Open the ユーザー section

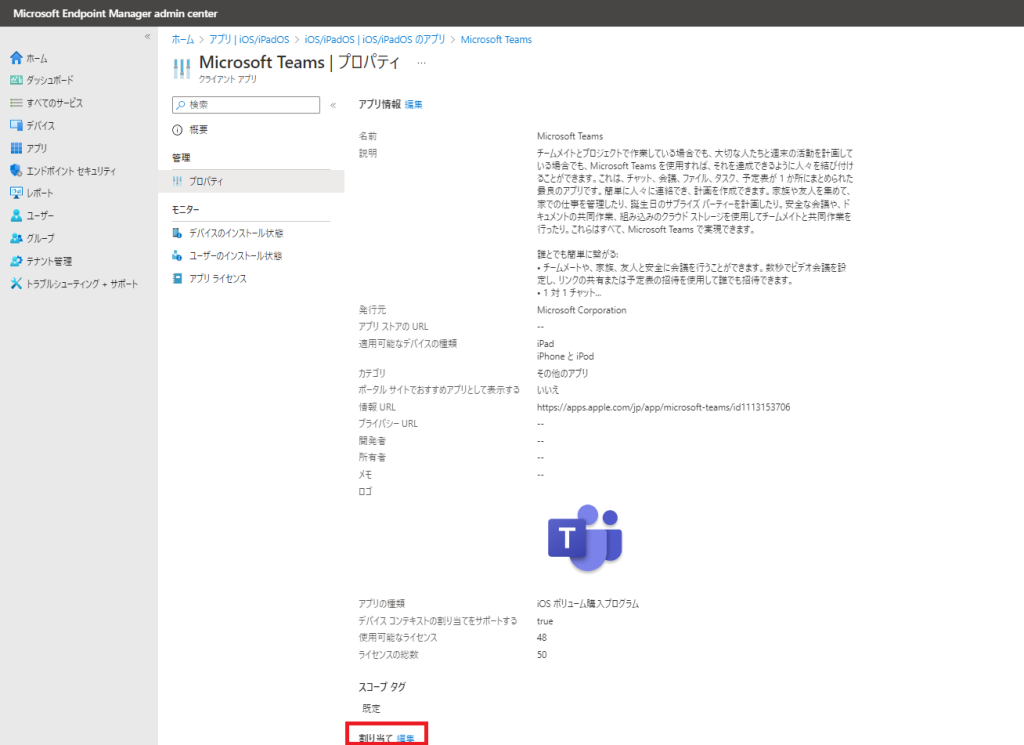point(40,215)
